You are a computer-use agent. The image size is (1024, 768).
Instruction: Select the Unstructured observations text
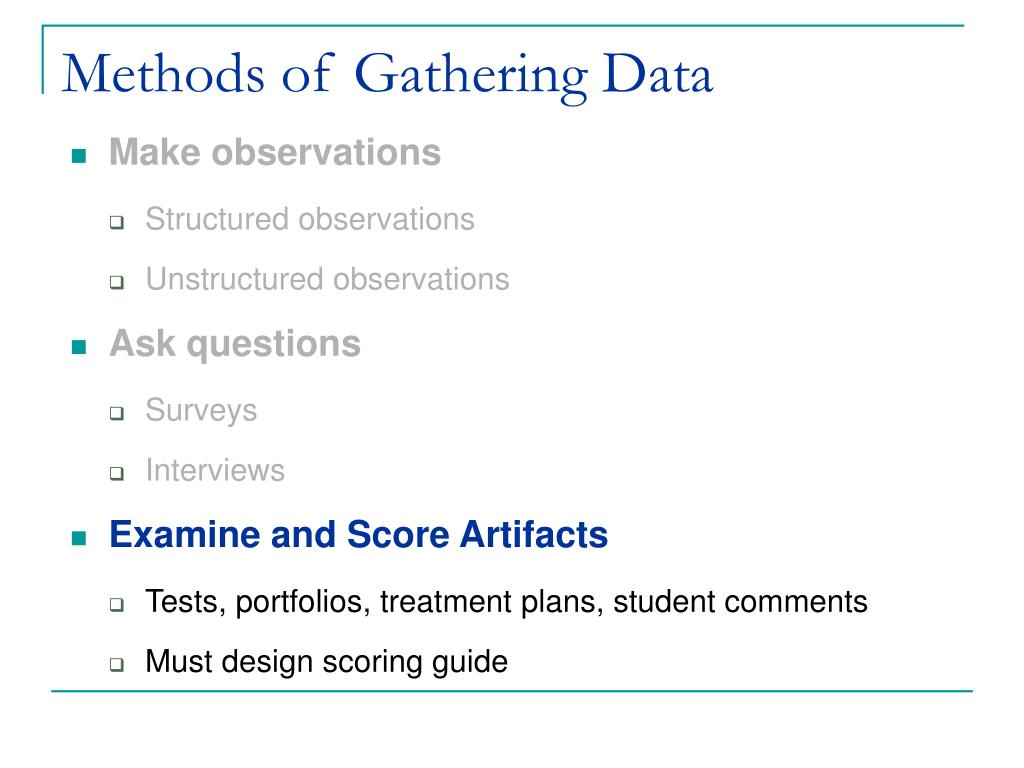pos(327,279)
